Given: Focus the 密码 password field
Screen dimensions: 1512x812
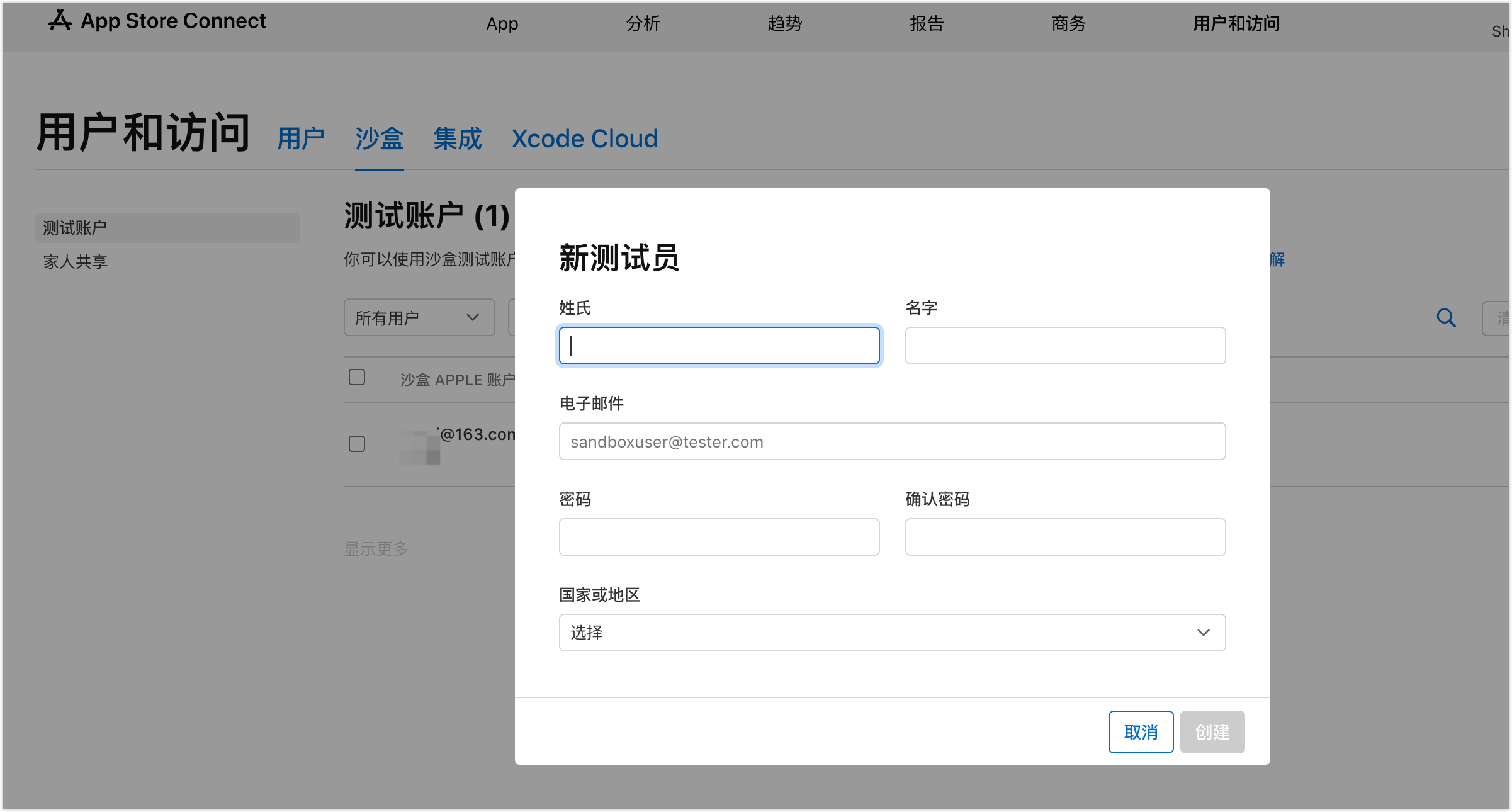Looking at the screenshot, I should click(719, 537).
